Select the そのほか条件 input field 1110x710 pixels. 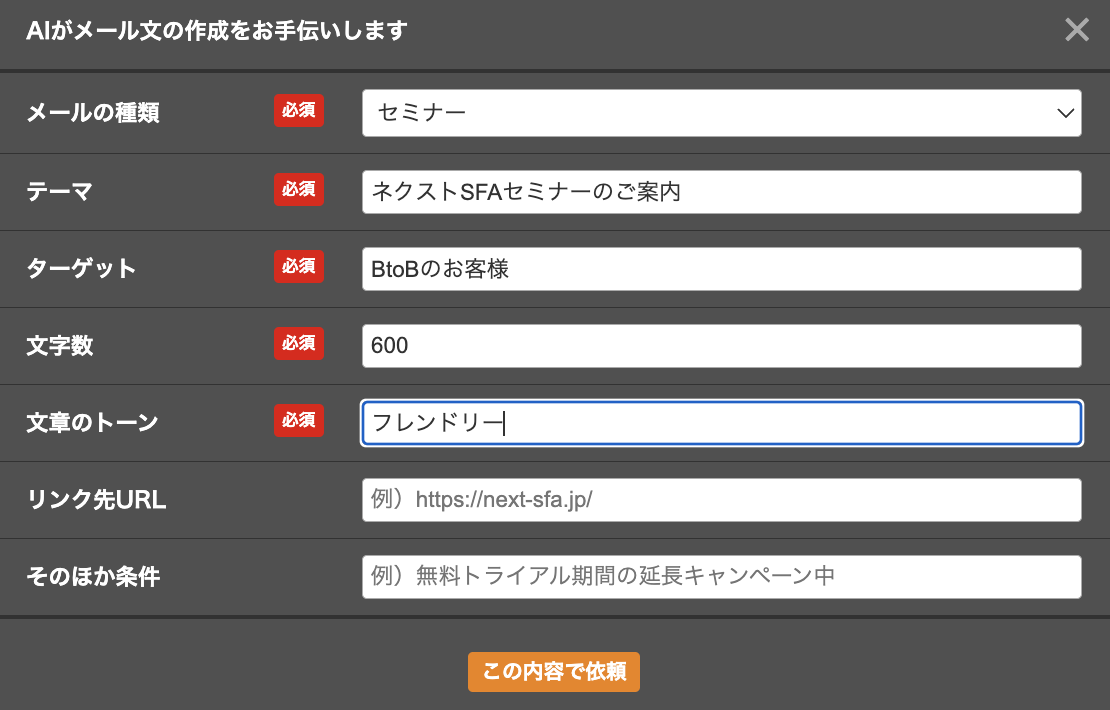coord(720,576)
